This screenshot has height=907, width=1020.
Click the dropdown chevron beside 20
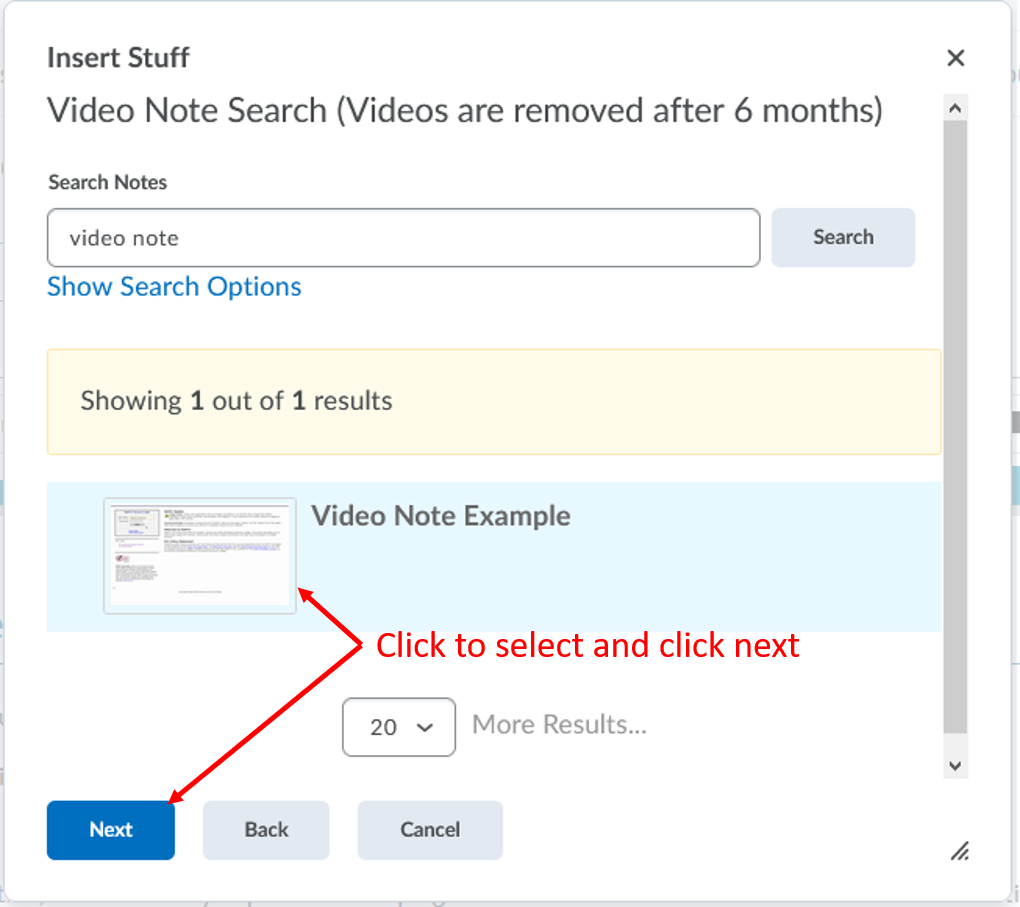click(x=425, y=727)
